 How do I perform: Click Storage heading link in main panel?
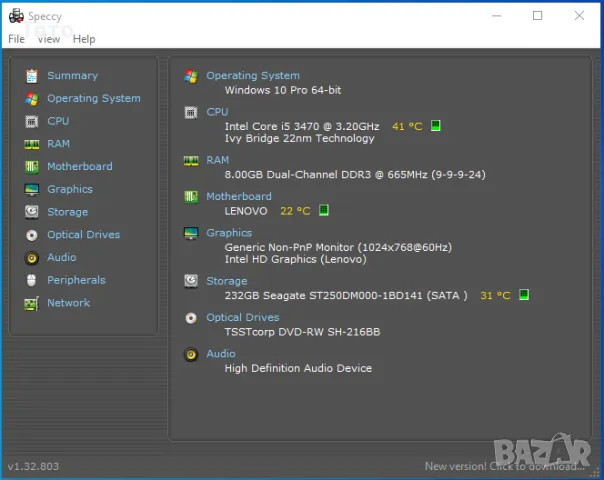click(226, 281)
